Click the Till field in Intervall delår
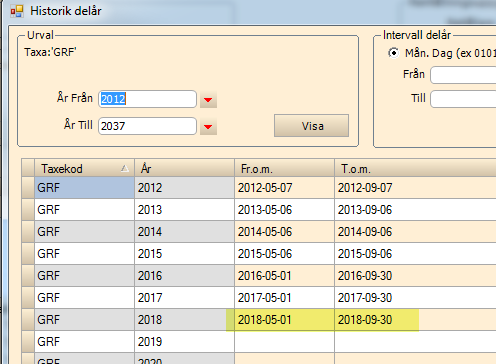The height and width of the screenshot is (364, 496). (x=463, y=99)
